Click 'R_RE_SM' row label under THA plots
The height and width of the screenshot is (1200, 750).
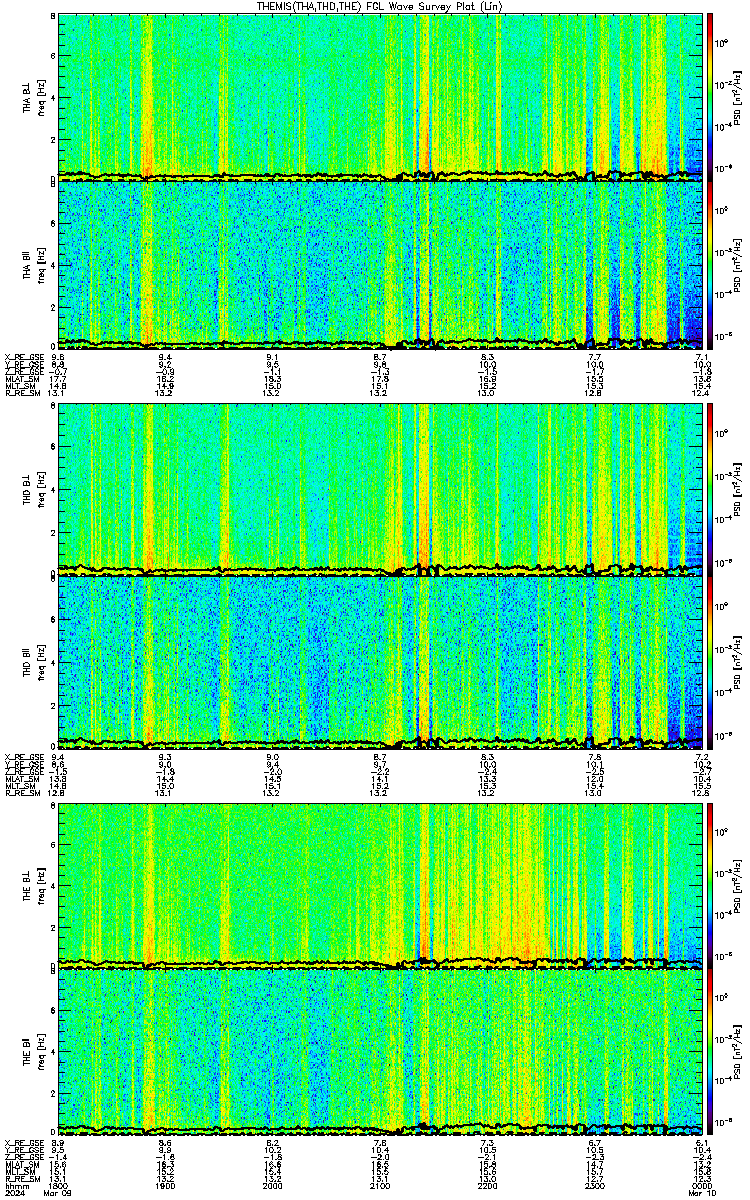click(x=24, y=392)
